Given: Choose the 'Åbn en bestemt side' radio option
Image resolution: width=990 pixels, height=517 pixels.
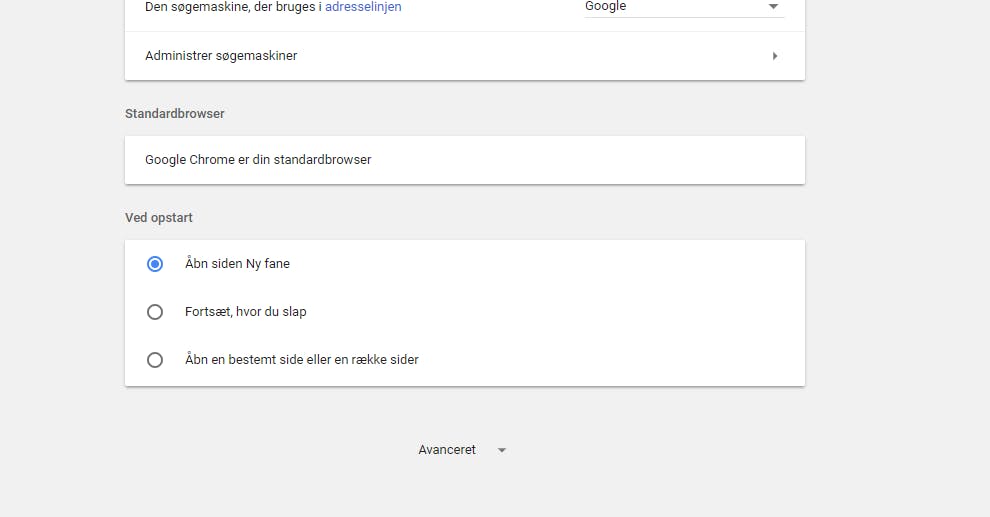Looking at the screenshot, I should click(155, 360).
